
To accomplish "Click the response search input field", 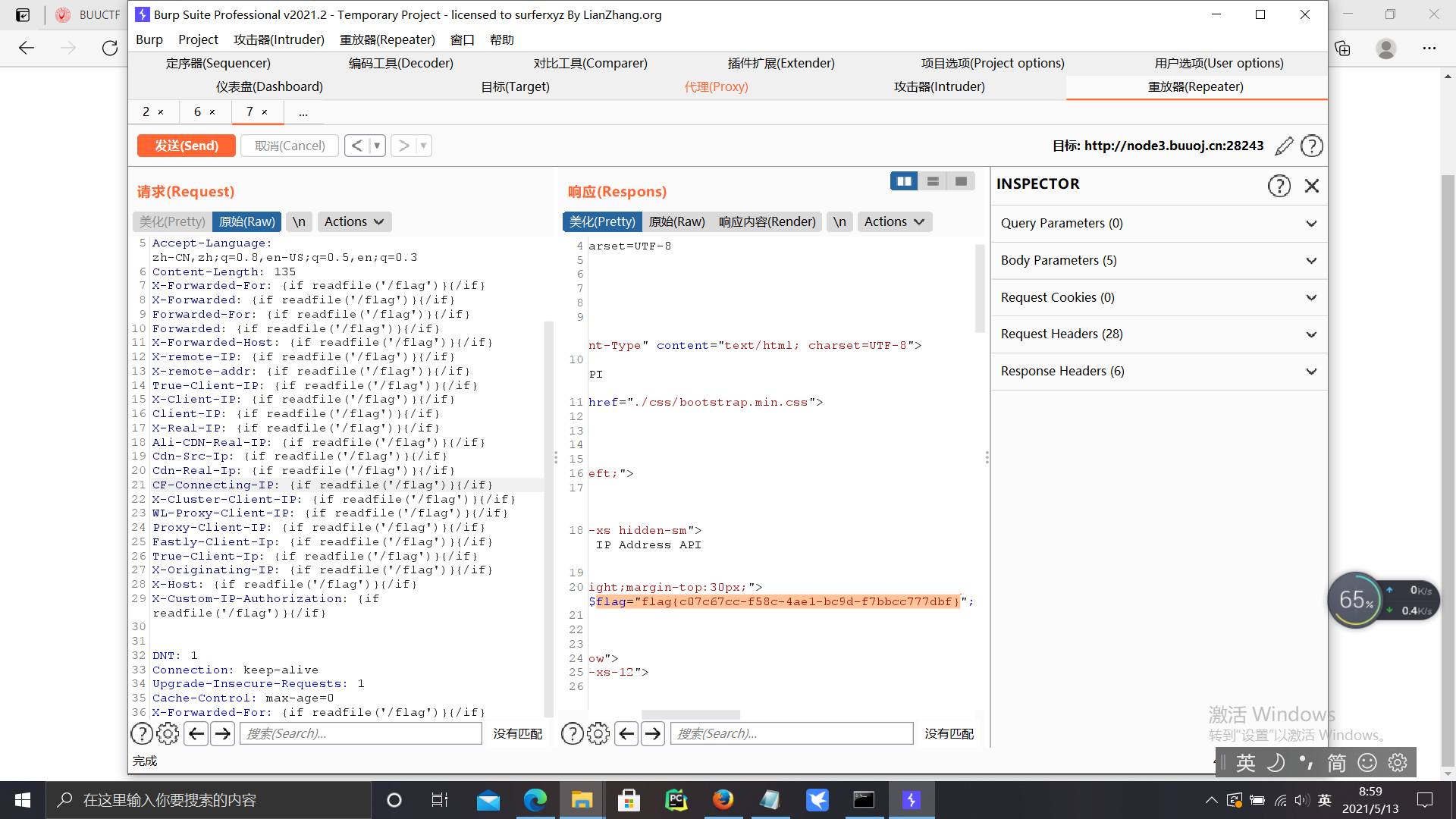I will point(791,733).
